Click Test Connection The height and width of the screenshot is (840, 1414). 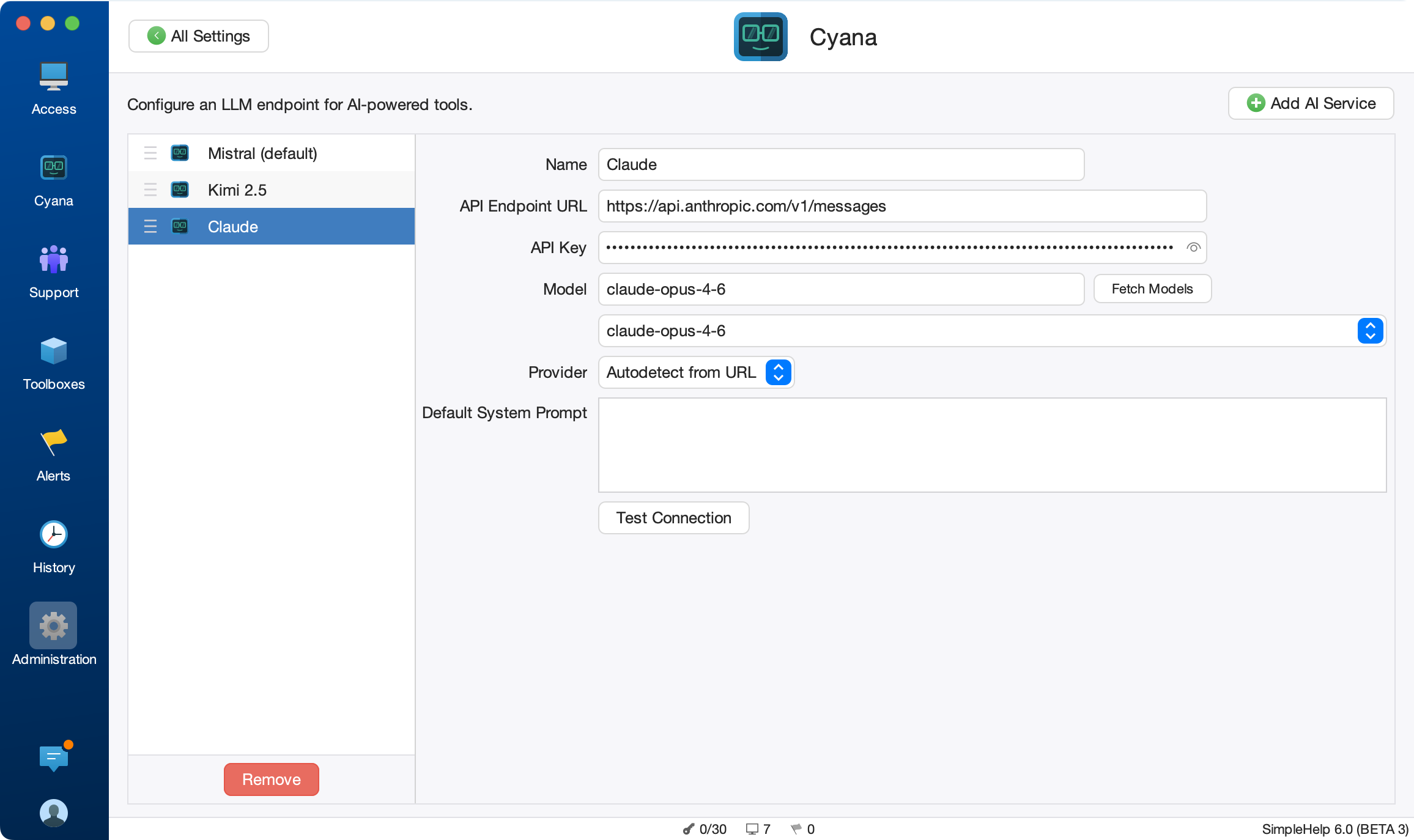click(x=674, y=518)
